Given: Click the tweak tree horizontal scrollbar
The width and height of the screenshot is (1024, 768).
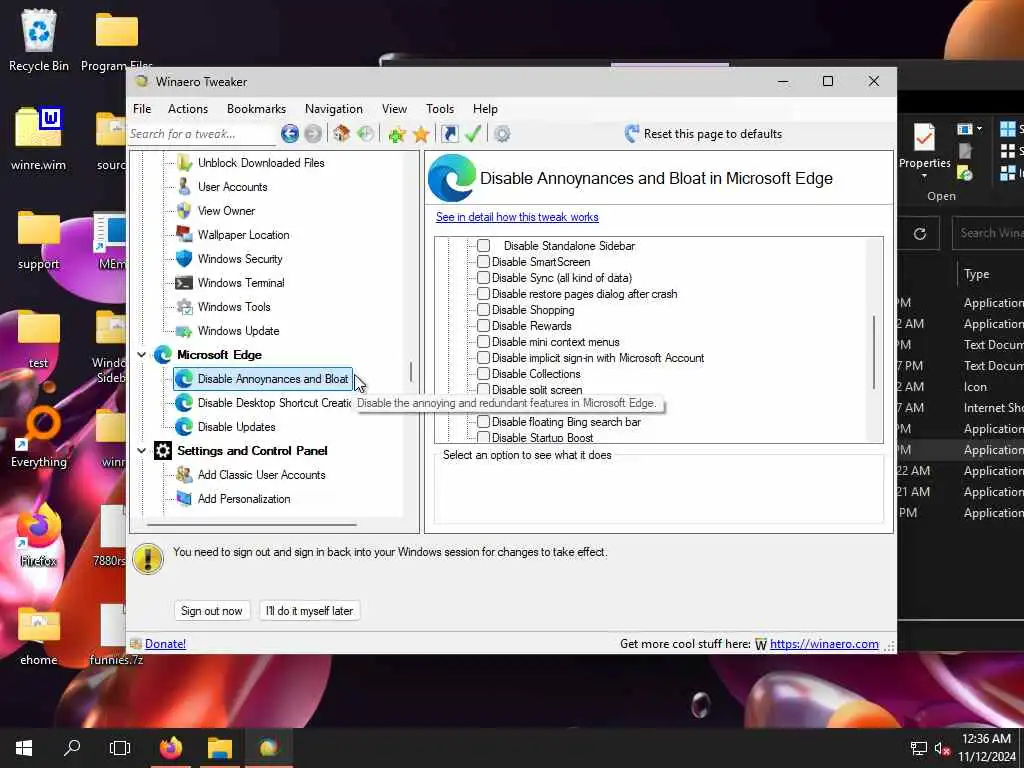Looking at the screenshot, I should click(252, 524).
